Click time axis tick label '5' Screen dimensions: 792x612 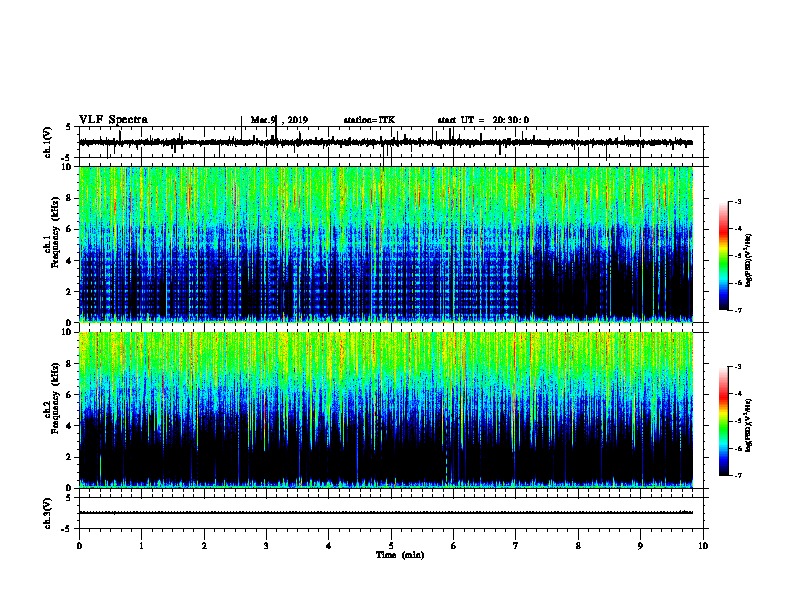coord(391,546)
